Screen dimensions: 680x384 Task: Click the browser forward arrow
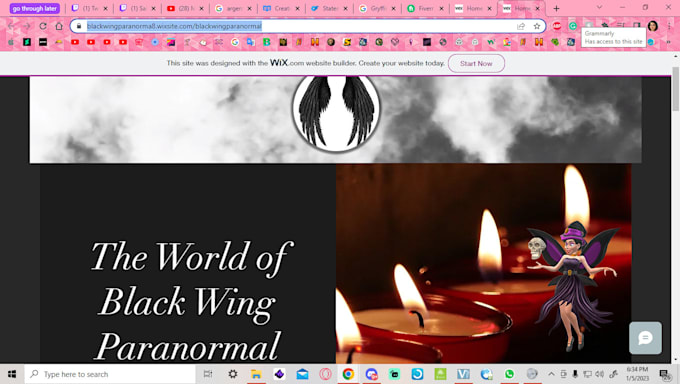(x=27, y=26)
